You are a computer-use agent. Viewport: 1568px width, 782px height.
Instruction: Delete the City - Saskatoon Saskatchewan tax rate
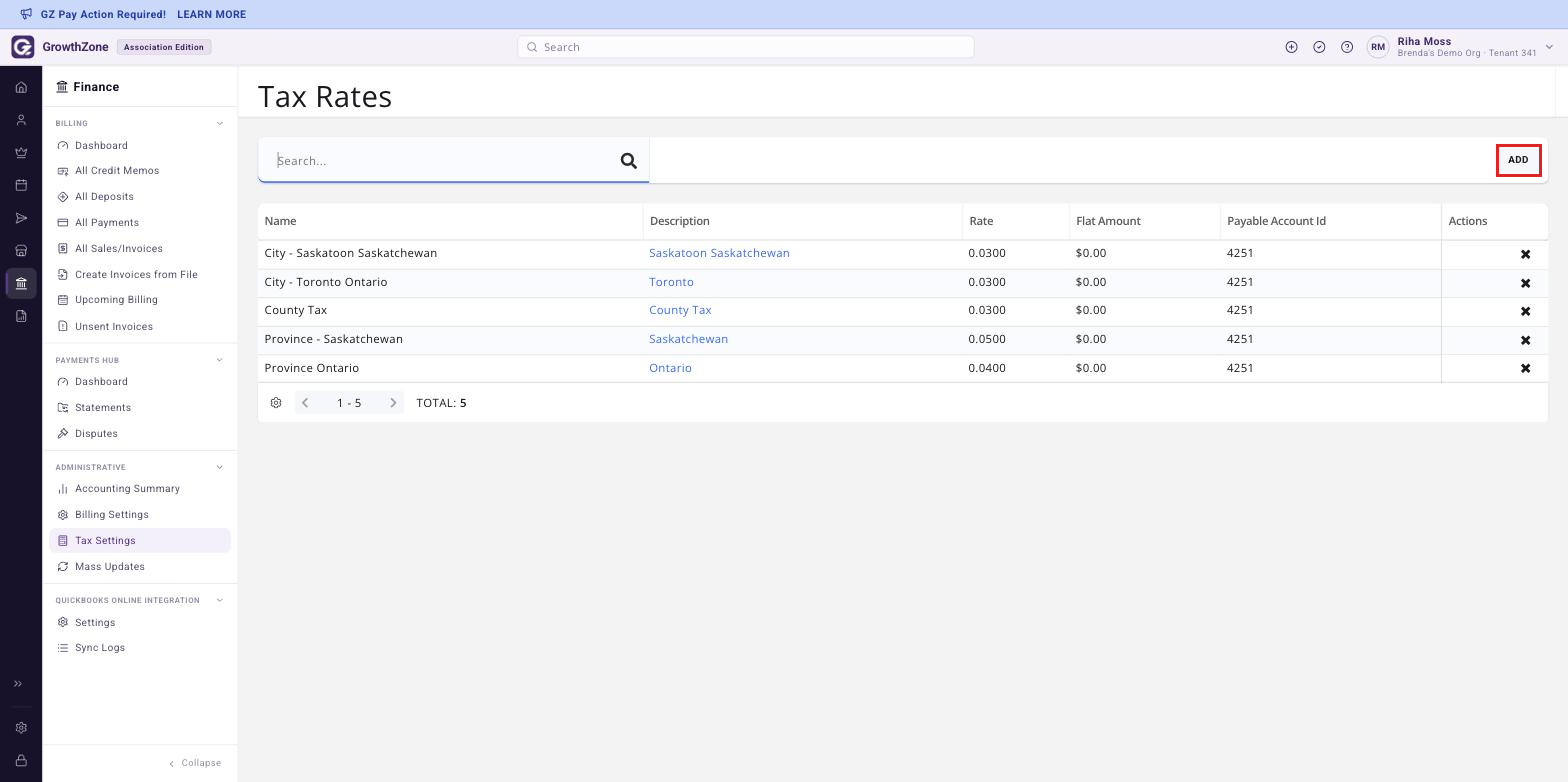click(x=1525, y=254)
